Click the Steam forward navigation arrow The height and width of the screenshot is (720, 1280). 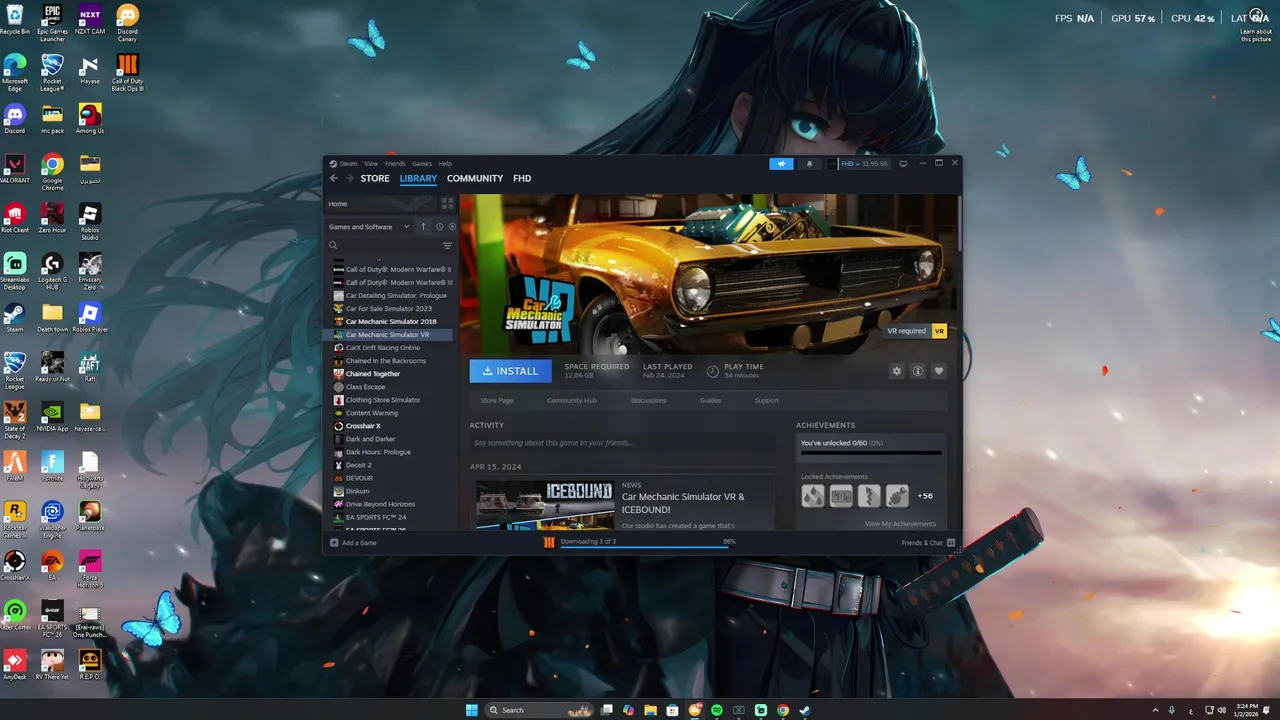point(350,178)
